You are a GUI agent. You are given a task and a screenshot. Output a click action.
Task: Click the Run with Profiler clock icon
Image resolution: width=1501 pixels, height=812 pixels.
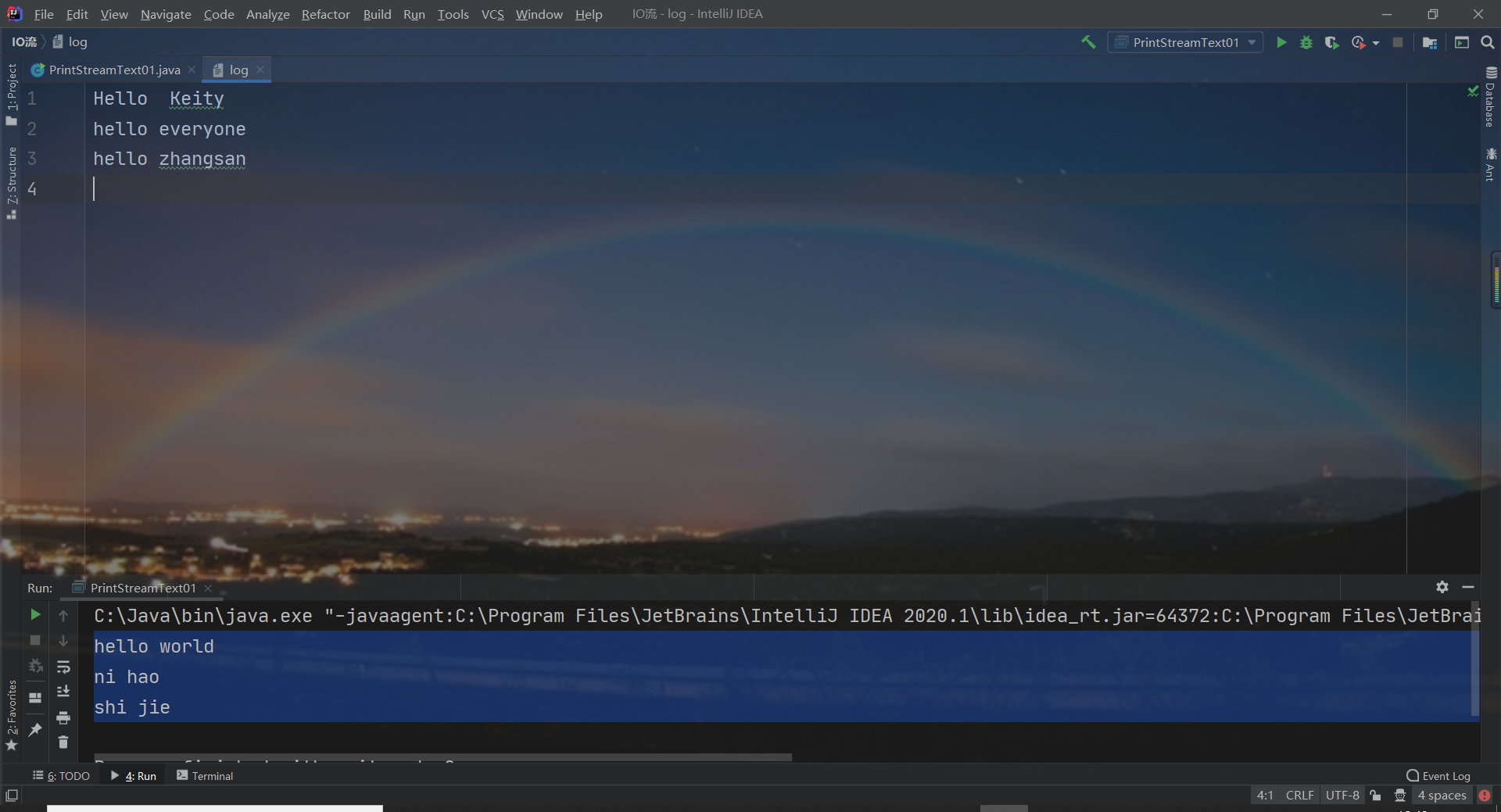1359,42
